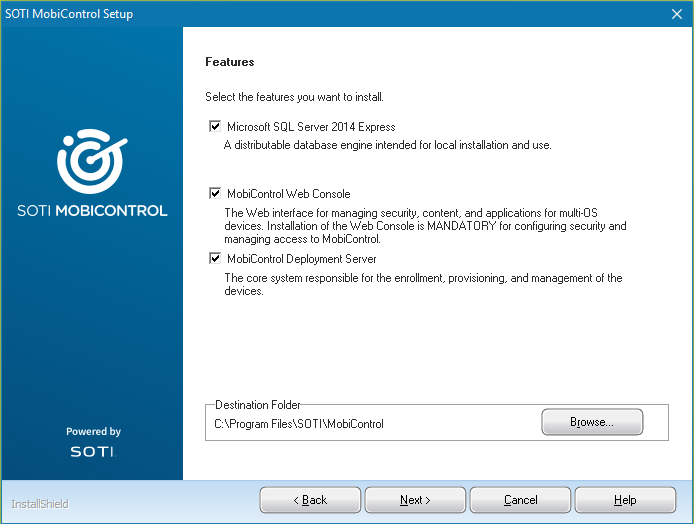Click the core system enrollment description text
The height and width of the screenshot is (524, 694).
point(423,285)
